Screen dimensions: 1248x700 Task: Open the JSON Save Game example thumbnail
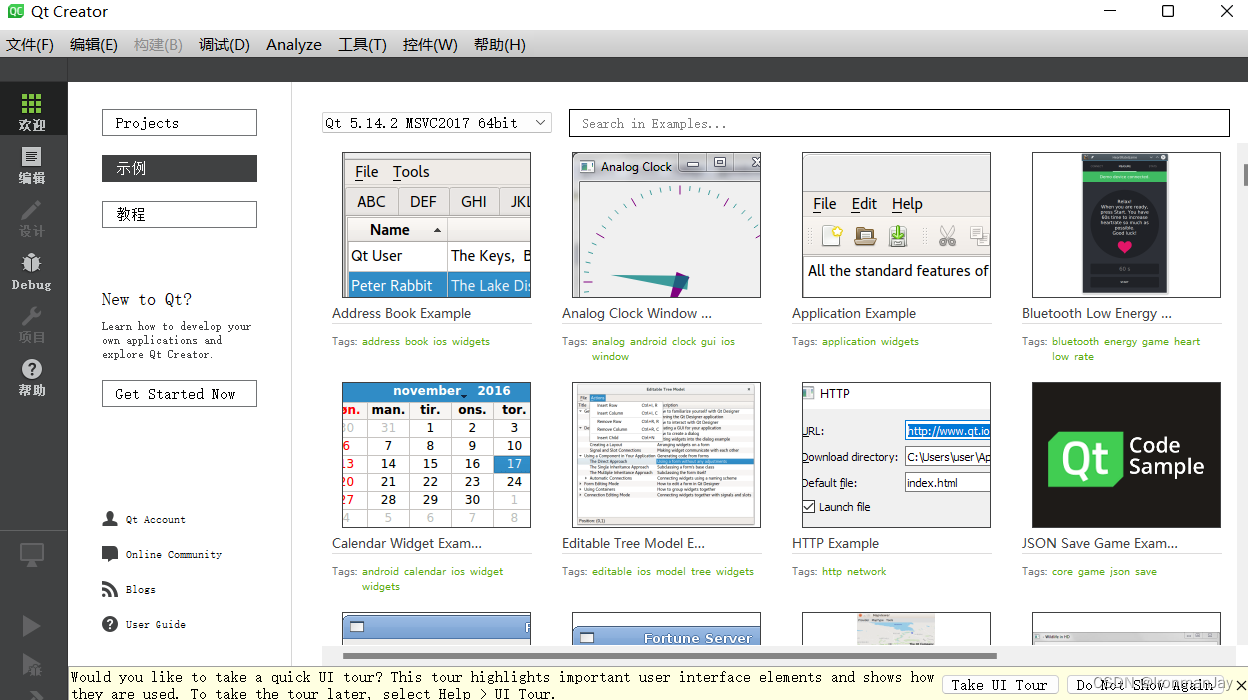point(1126,455)
